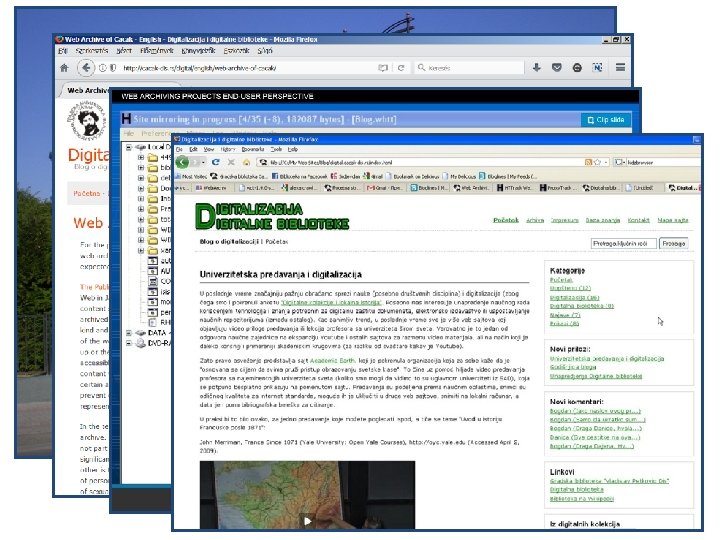Screen dimensions: 720x540
Task: Open the Mapa sajta link on the blog
Action: pos(673,220)
